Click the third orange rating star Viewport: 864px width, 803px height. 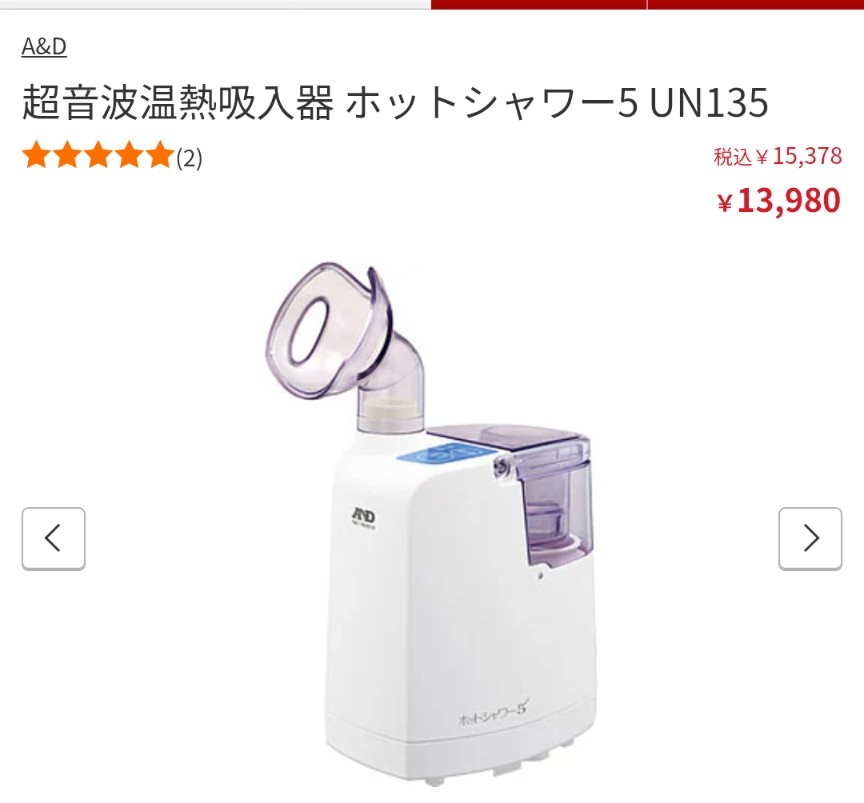[98, 156]
